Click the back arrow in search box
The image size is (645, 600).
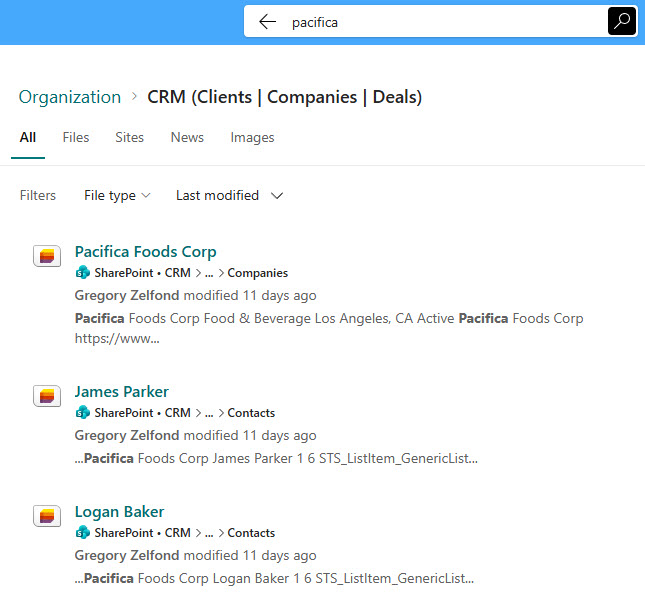click(267, 22)
